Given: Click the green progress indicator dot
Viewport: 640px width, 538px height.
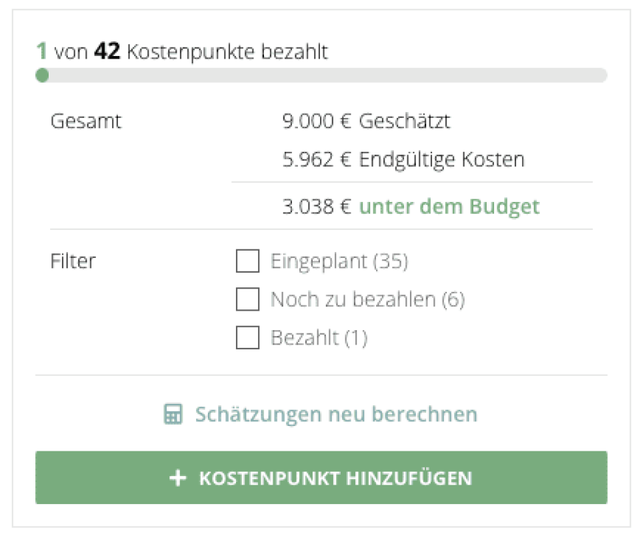Looking at the screenshot, I should [42, 75].
